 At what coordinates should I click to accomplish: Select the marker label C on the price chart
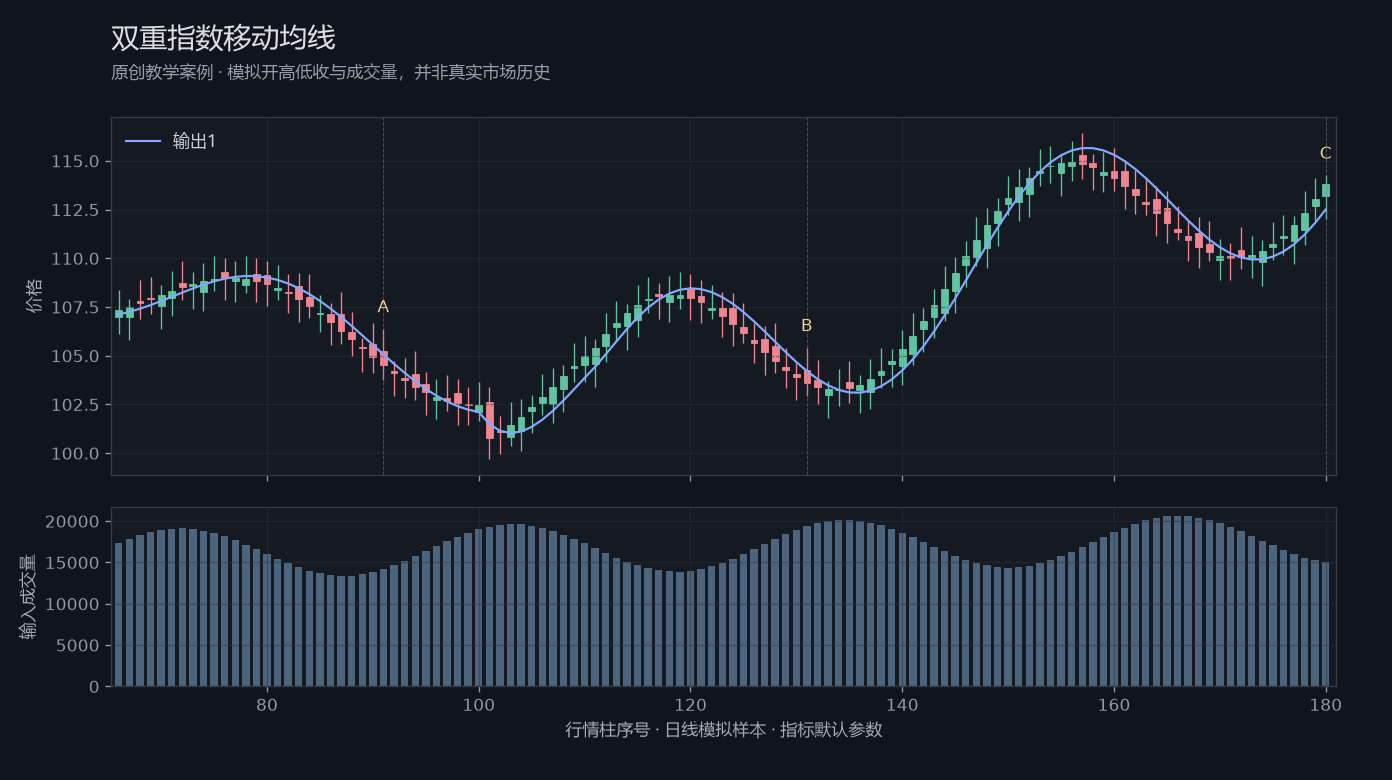click(x=1326, y=154)
